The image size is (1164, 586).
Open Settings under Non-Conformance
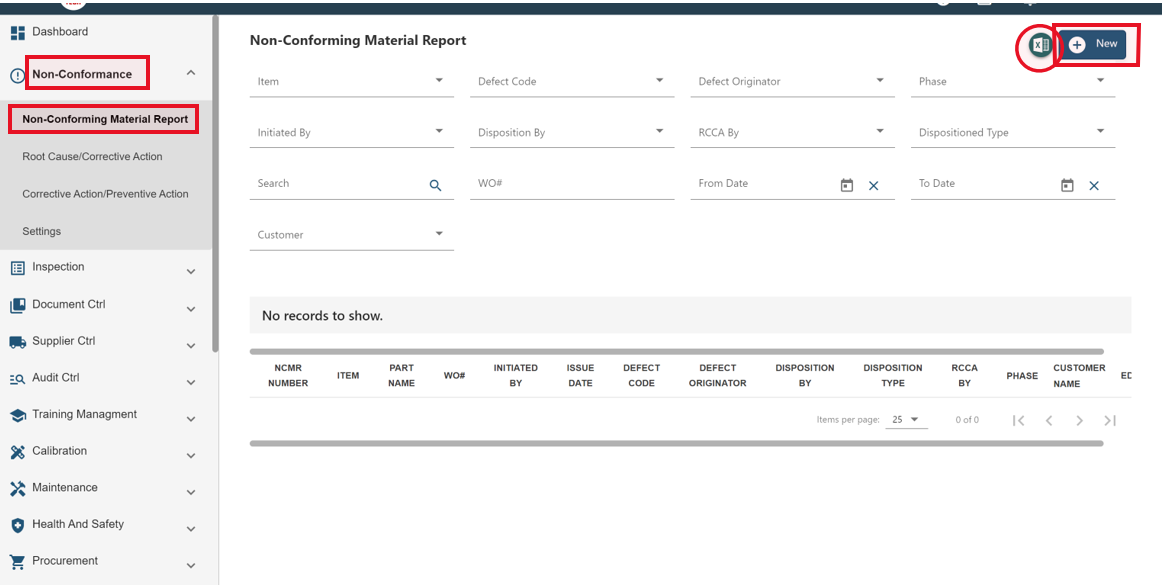41,231
